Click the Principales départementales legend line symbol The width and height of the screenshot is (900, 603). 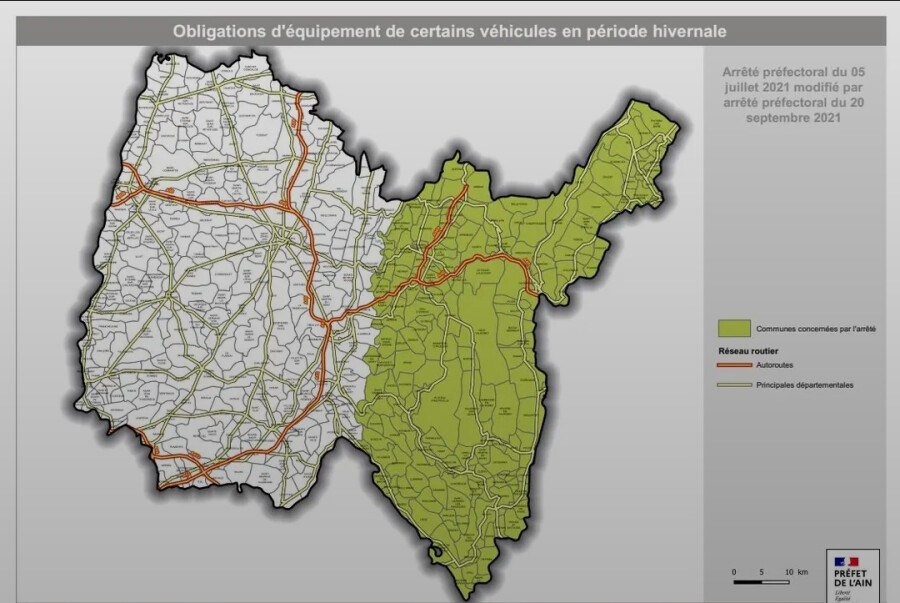point(735,385)
